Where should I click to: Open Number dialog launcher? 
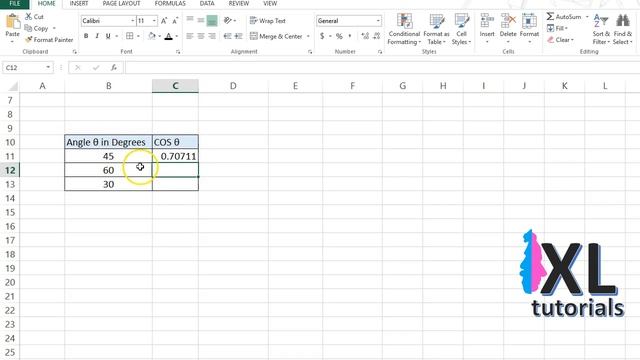pos(380,52)
